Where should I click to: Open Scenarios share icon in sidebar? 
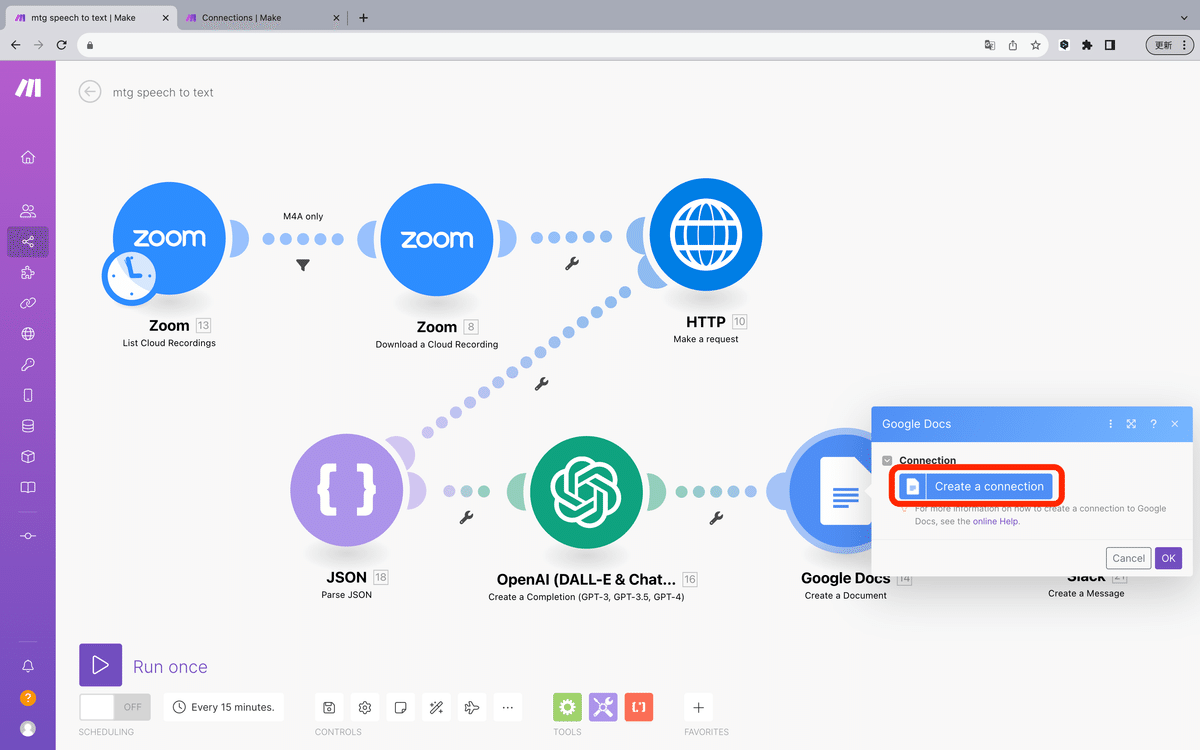click(28, 242)
